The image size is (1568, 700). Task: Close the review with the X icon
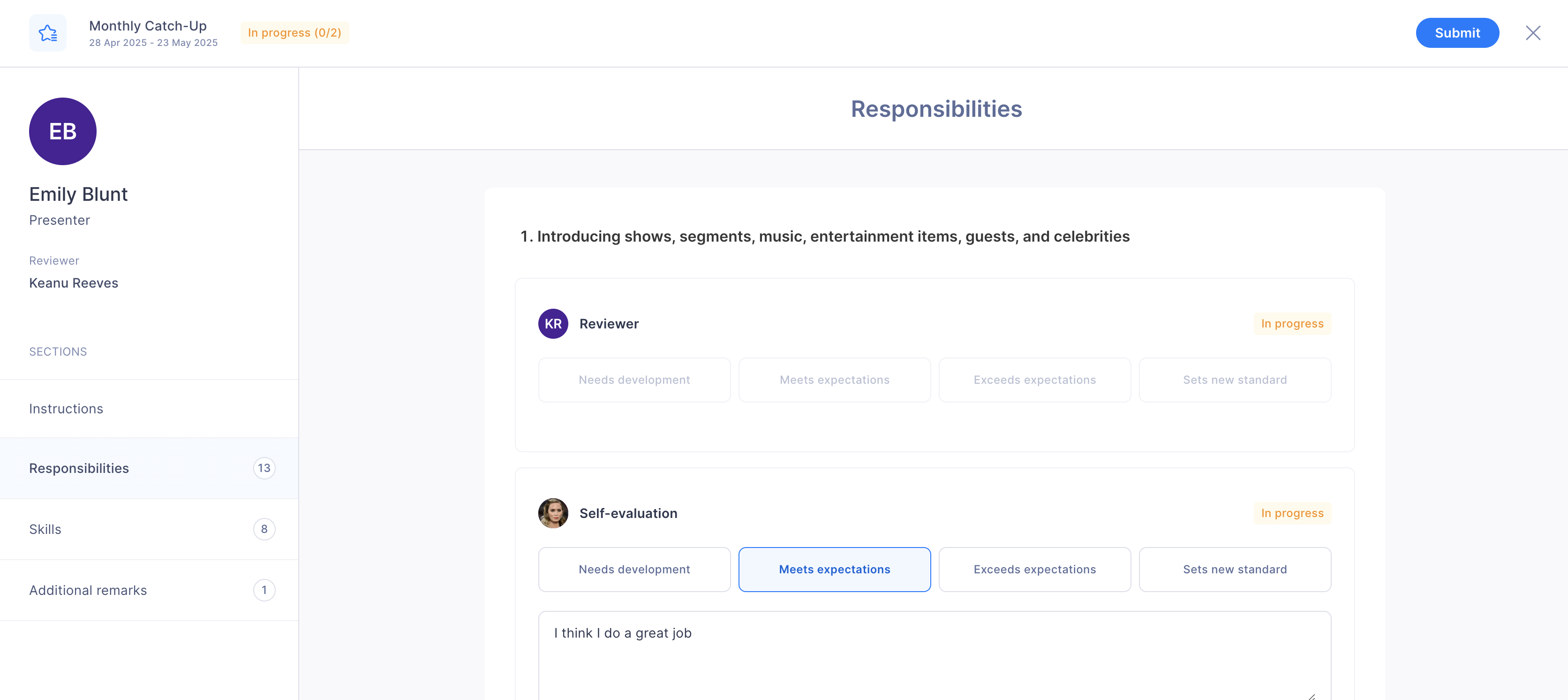click(1533, 33)
